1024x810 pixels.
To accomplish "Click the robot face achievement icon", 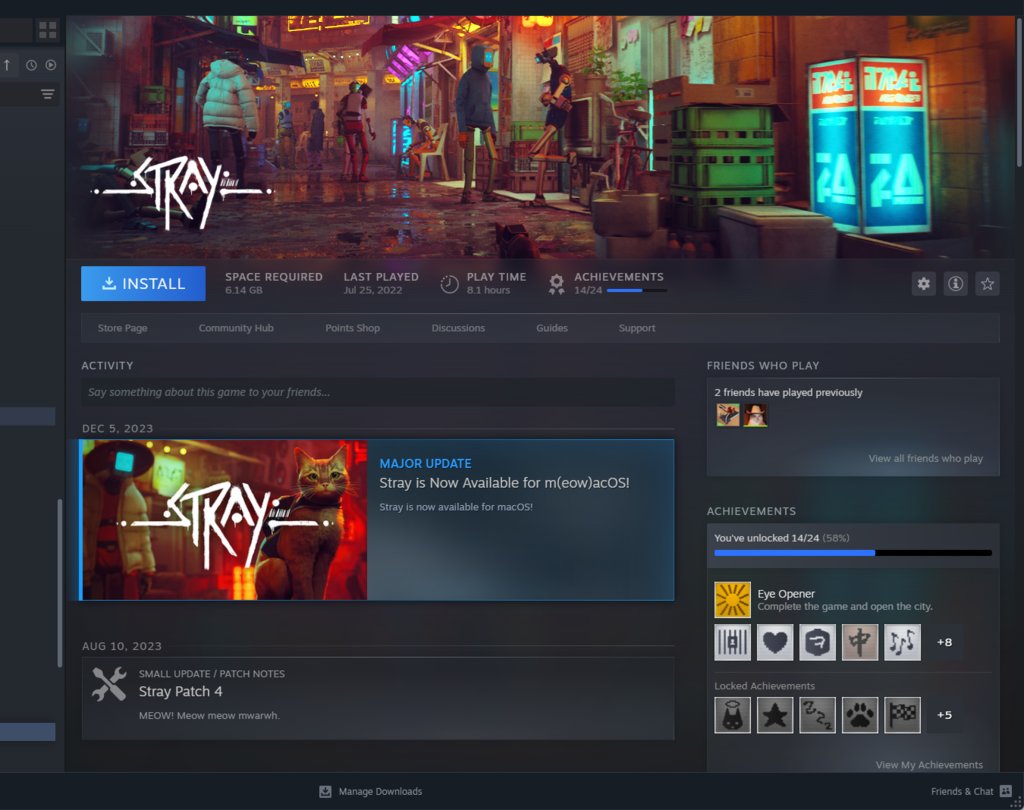I will 817,642.
